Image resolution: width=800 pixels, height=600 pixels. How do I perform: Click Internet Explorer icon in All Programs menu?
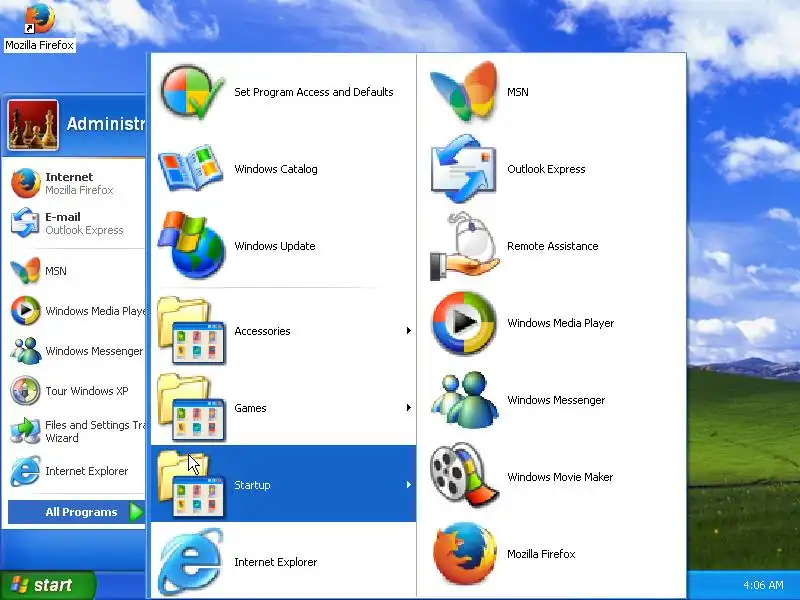click(x=191, y=562)
